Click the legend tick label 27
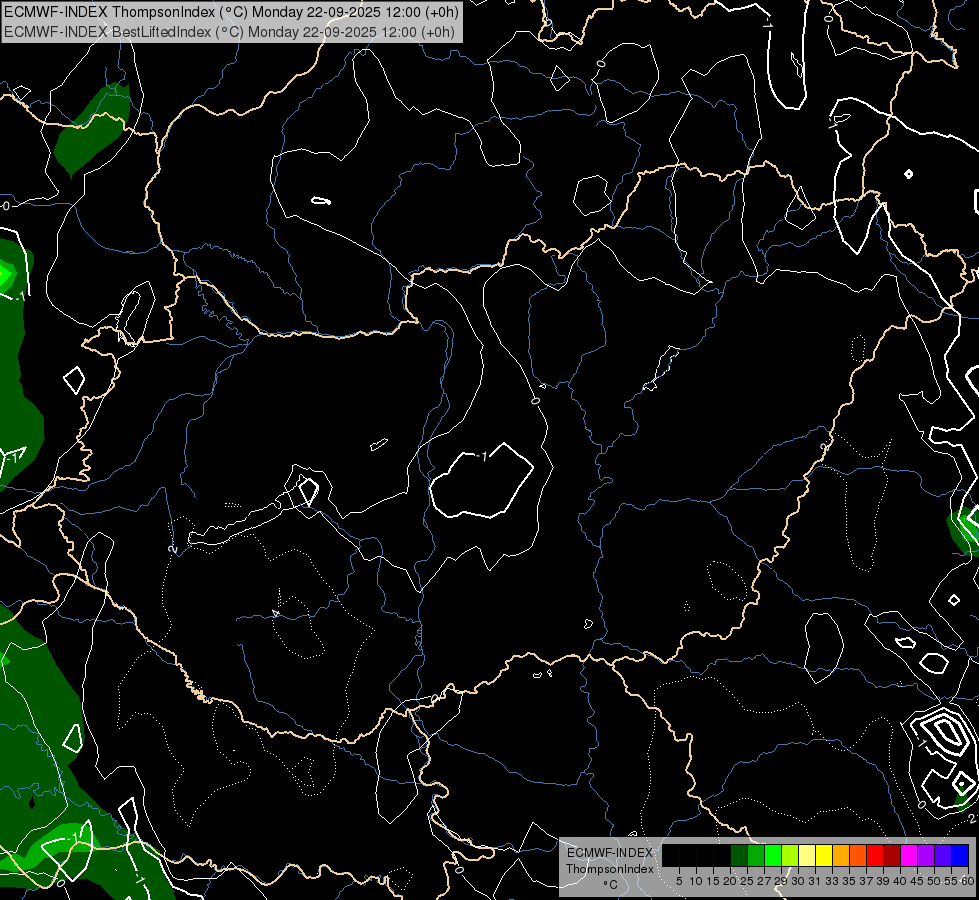The height and width of the screenshot is (900, 979). pyautogui.click(x=764, y=881)
